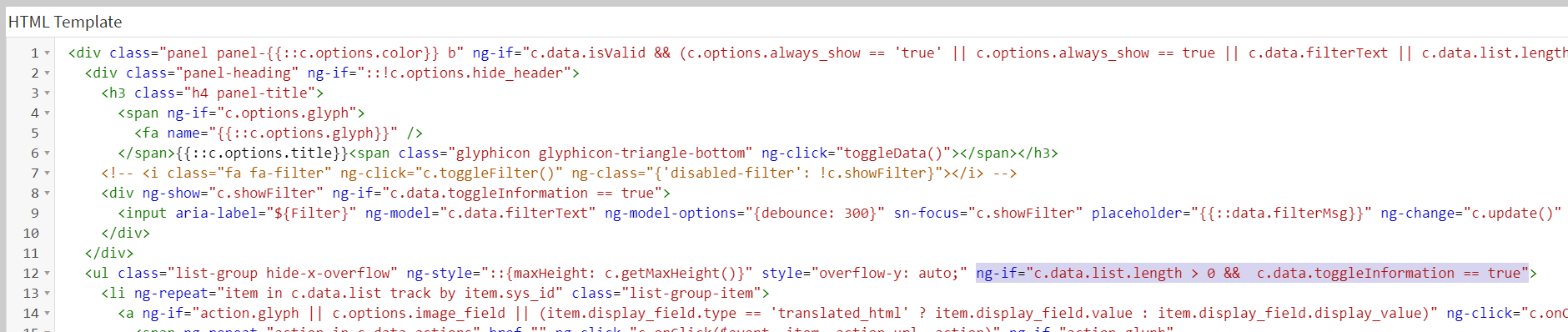The height and width of the screenshot is (332, 1568).
Task: Collapse the span block on line 4
Action: point(48,113)
